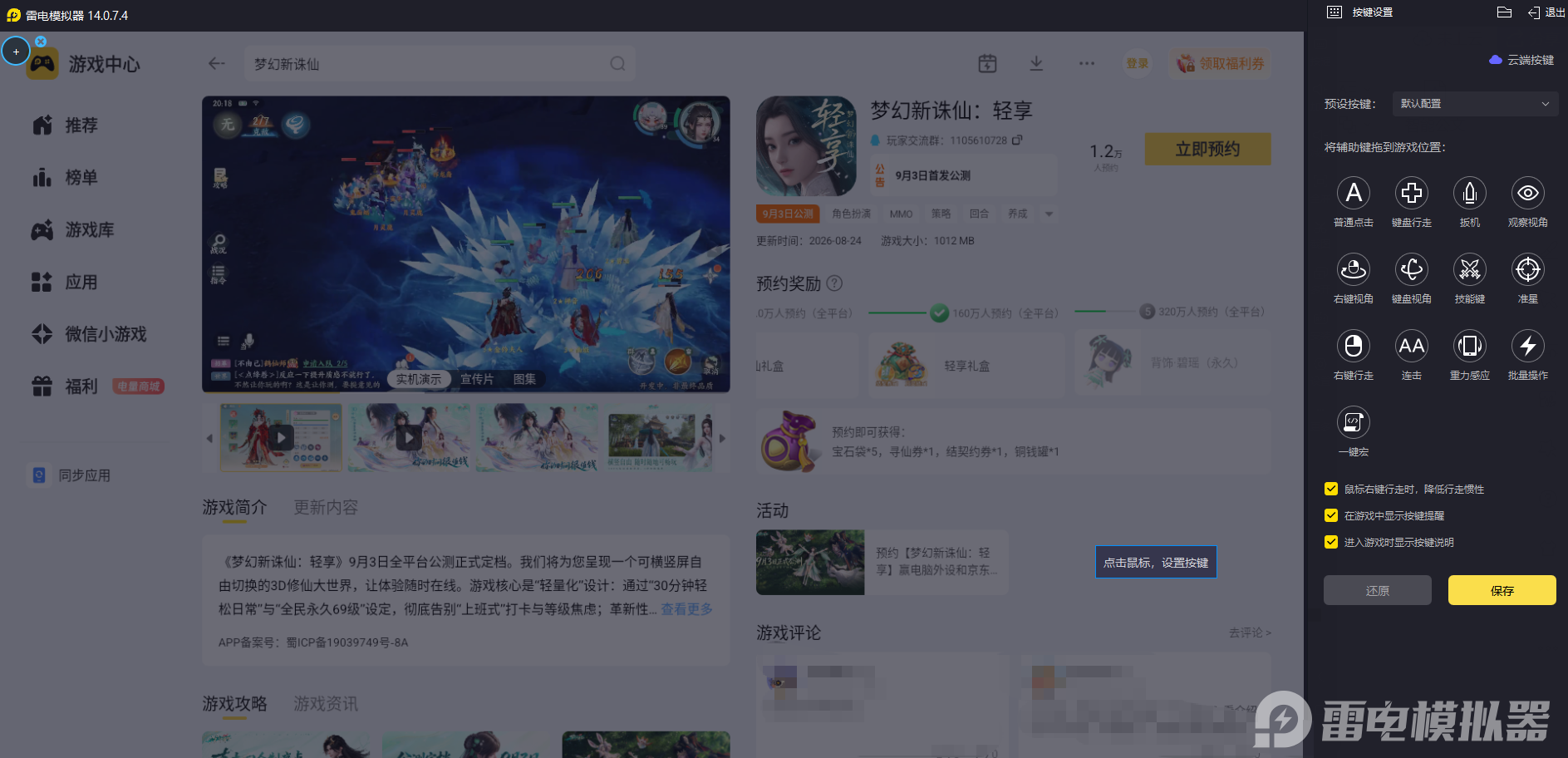Viewport: 1568px width, 758px height.
Task: Click 立即预约 to pre-register the game
Action: pyautogui.click(x=1207, y=149)
